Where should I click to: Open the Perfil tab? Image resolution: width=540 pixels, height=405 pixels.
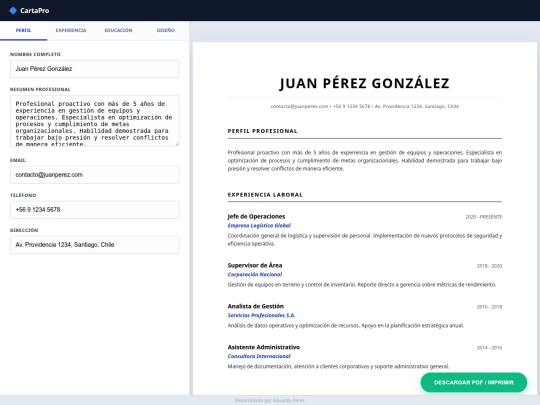[23, 30]
